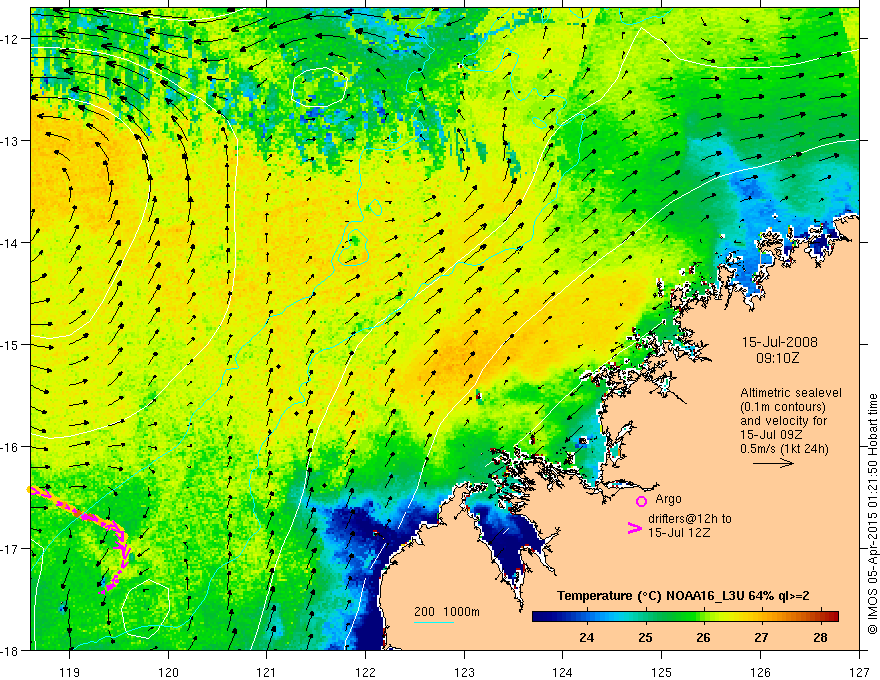Click the '0.5m/s (1kt 24h)' text
Image resolution: width=880 pixels, height=680 pixels.
(784, 449)
